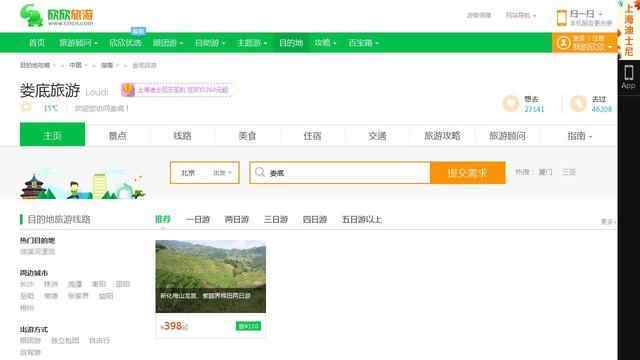Click the green badge on route card
640x360 pixels.
click(x=248, y=326)
